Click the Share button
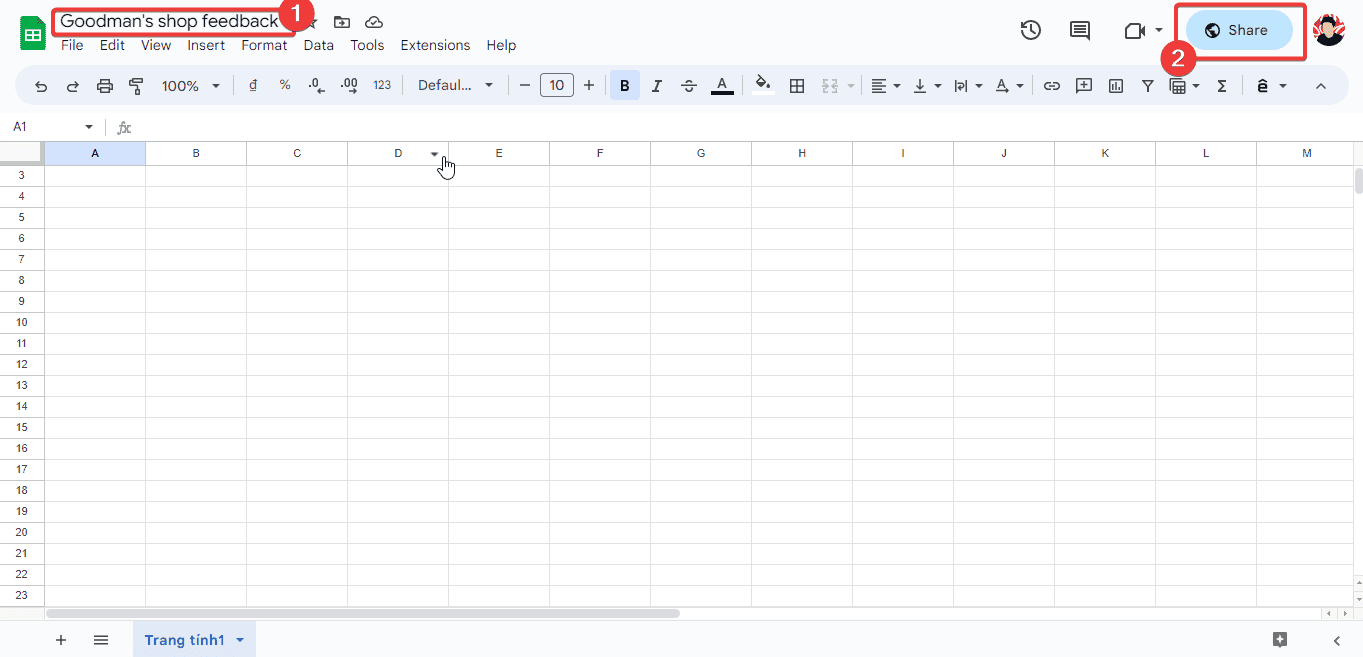The image size is (1363, 657). 1238,30
